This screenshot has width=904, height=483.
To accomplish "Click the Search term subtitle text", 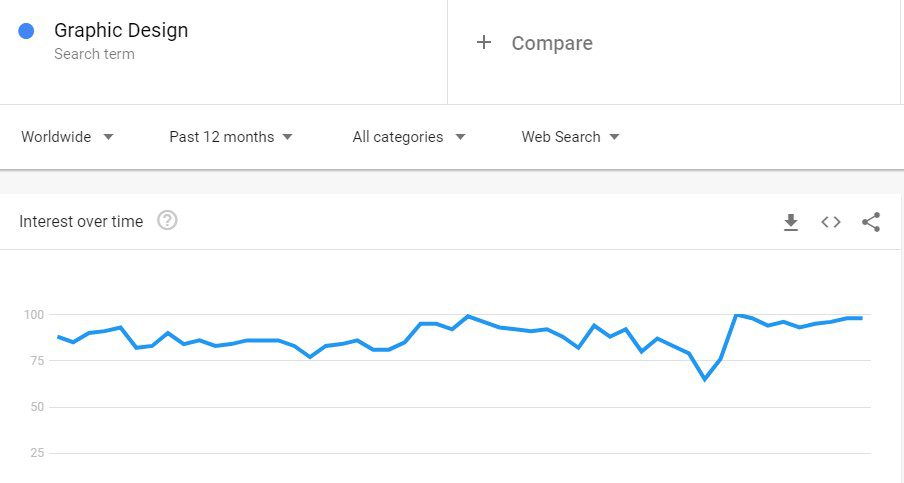I will click(94, 54).
